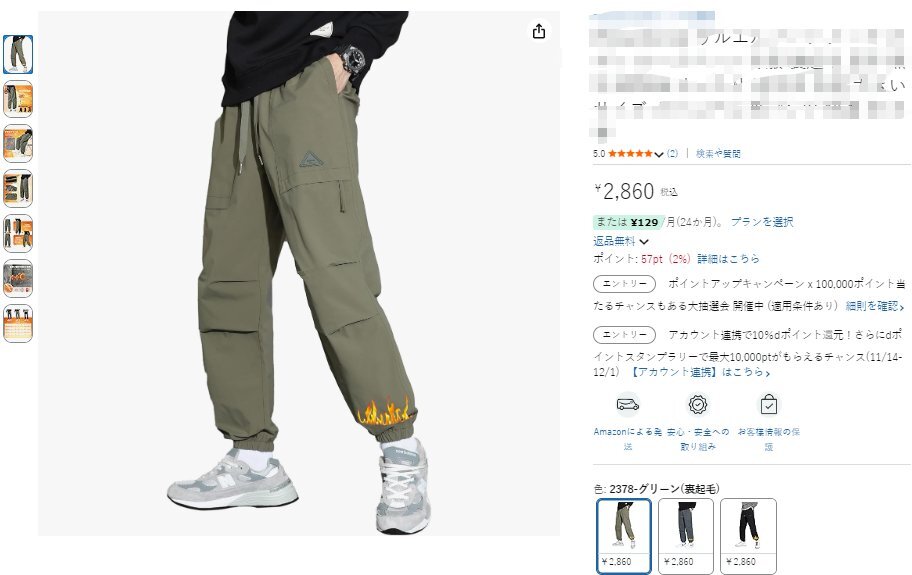This screenshot has width=912, height=575.
Task: Open the review count (2) link
Action: (672, 153)
